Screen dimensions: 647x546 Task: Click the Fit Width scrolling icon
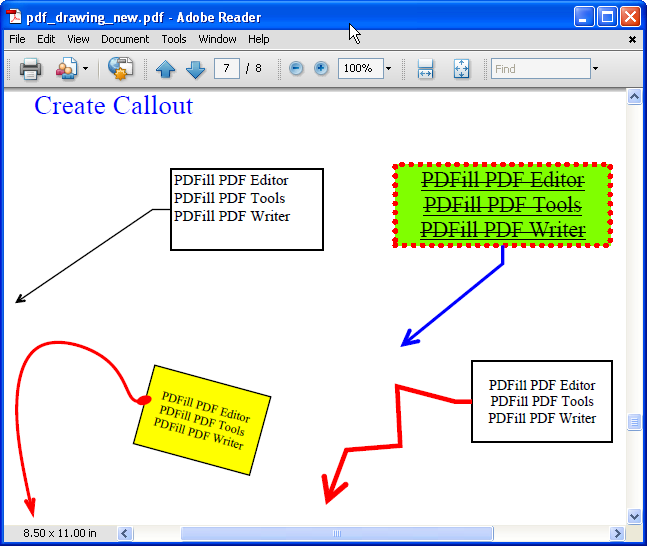click(x=425, y=69)
